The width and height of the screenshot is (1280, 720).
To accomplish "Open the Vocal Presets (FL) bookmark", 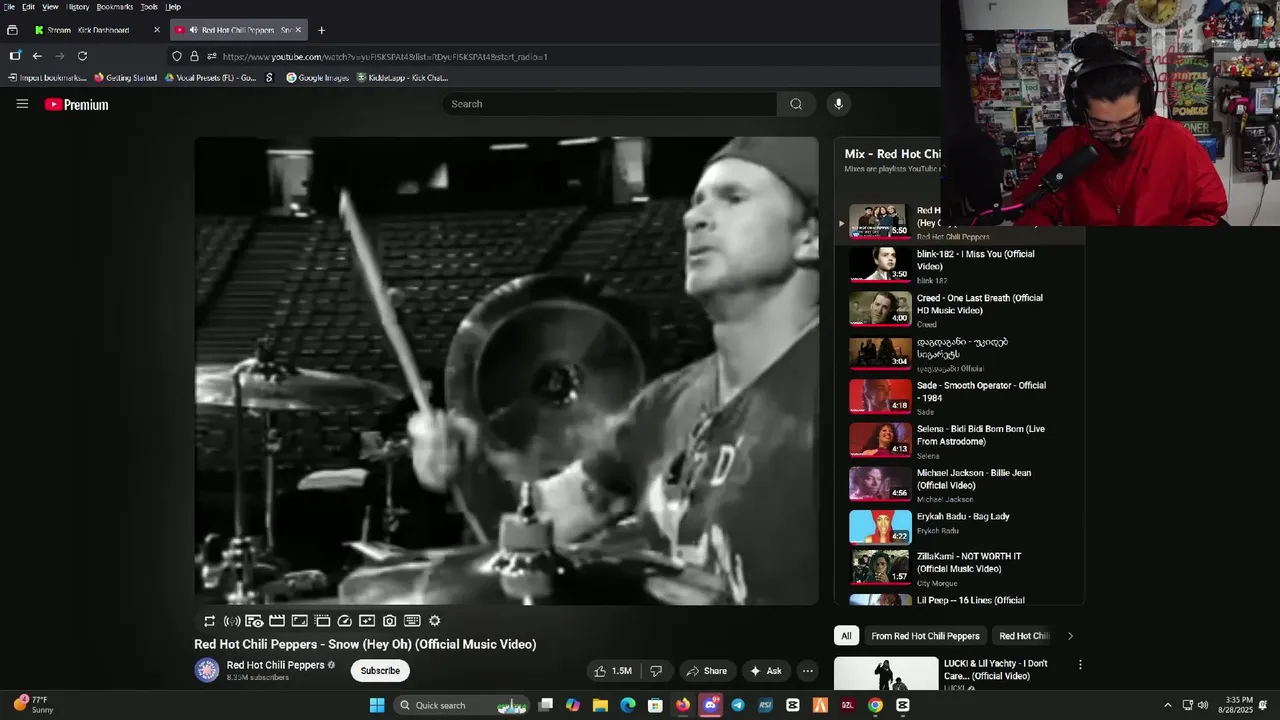I will [x=211, y=78].
